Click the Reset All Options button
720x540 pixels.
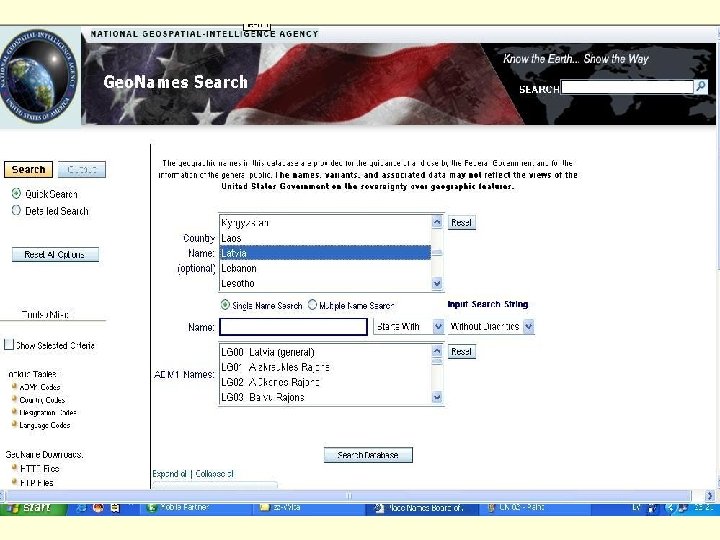point(55,254)
